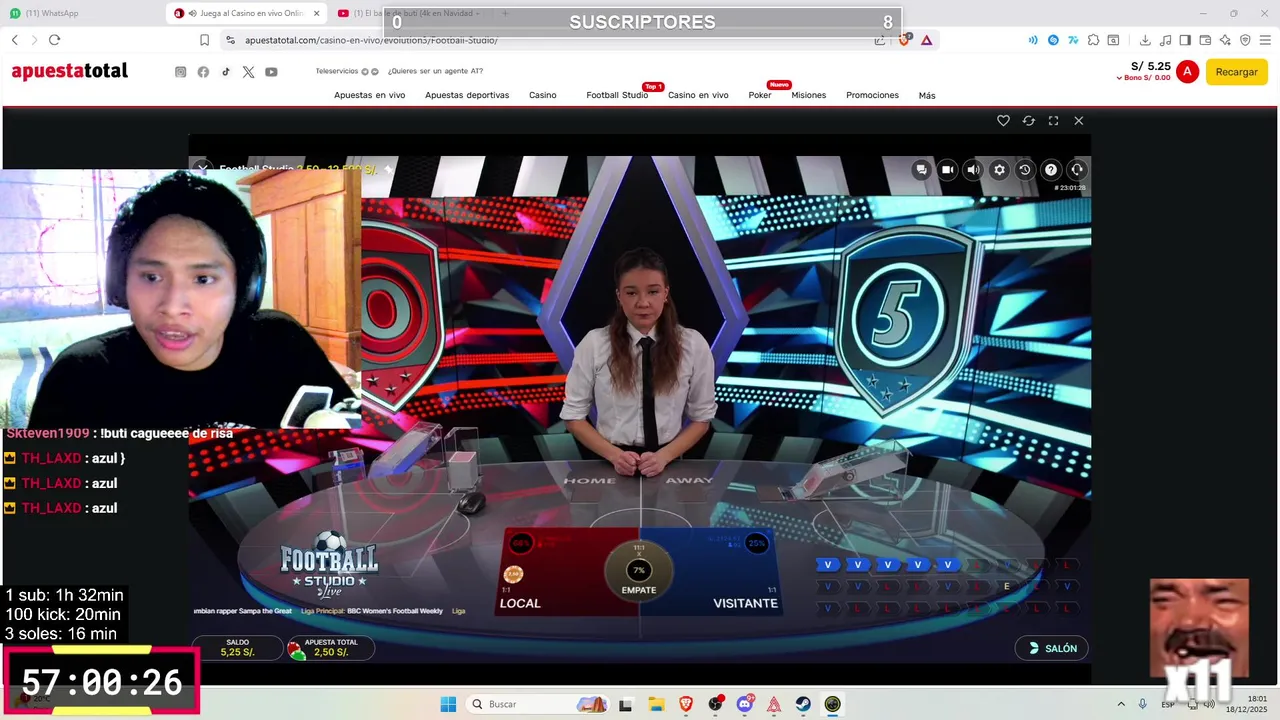The width and height of the screenshot is (1280, 720).
Task: Open Brave Shields lion icon
Action: (x=904, y=40)
